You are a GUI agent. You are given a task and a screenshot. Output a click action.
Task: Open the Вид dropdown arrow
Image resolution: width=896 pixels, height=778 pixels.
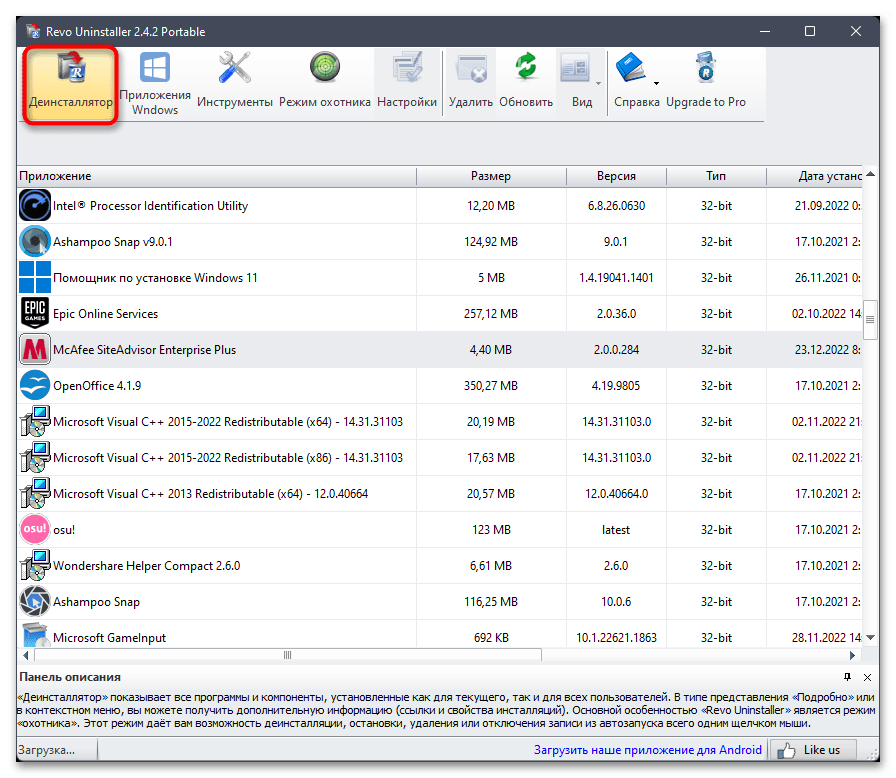[599, 82]
